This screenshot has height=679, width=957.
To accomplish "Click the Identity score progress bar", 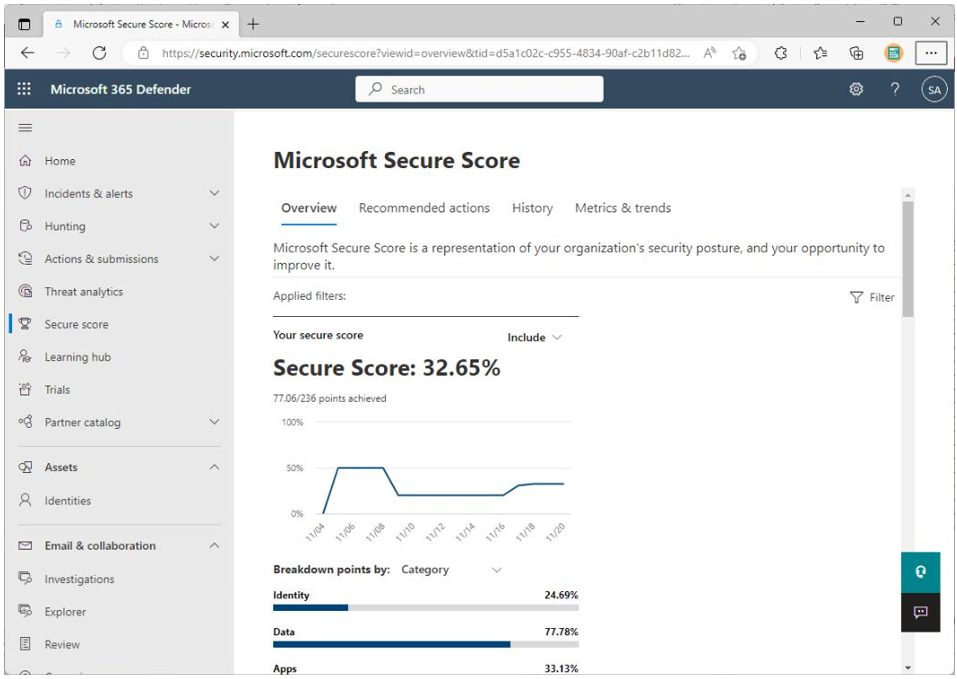I will click(425, 608).
